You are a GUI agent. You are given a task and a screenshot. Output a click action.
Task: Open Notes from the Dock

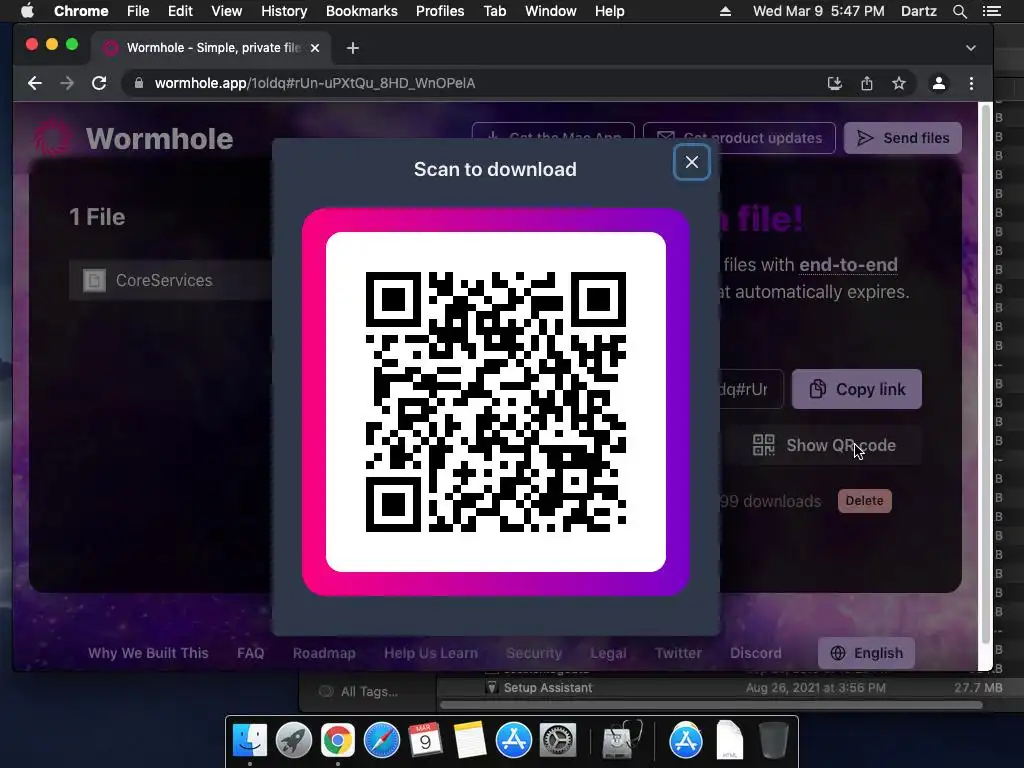point(470,740)
